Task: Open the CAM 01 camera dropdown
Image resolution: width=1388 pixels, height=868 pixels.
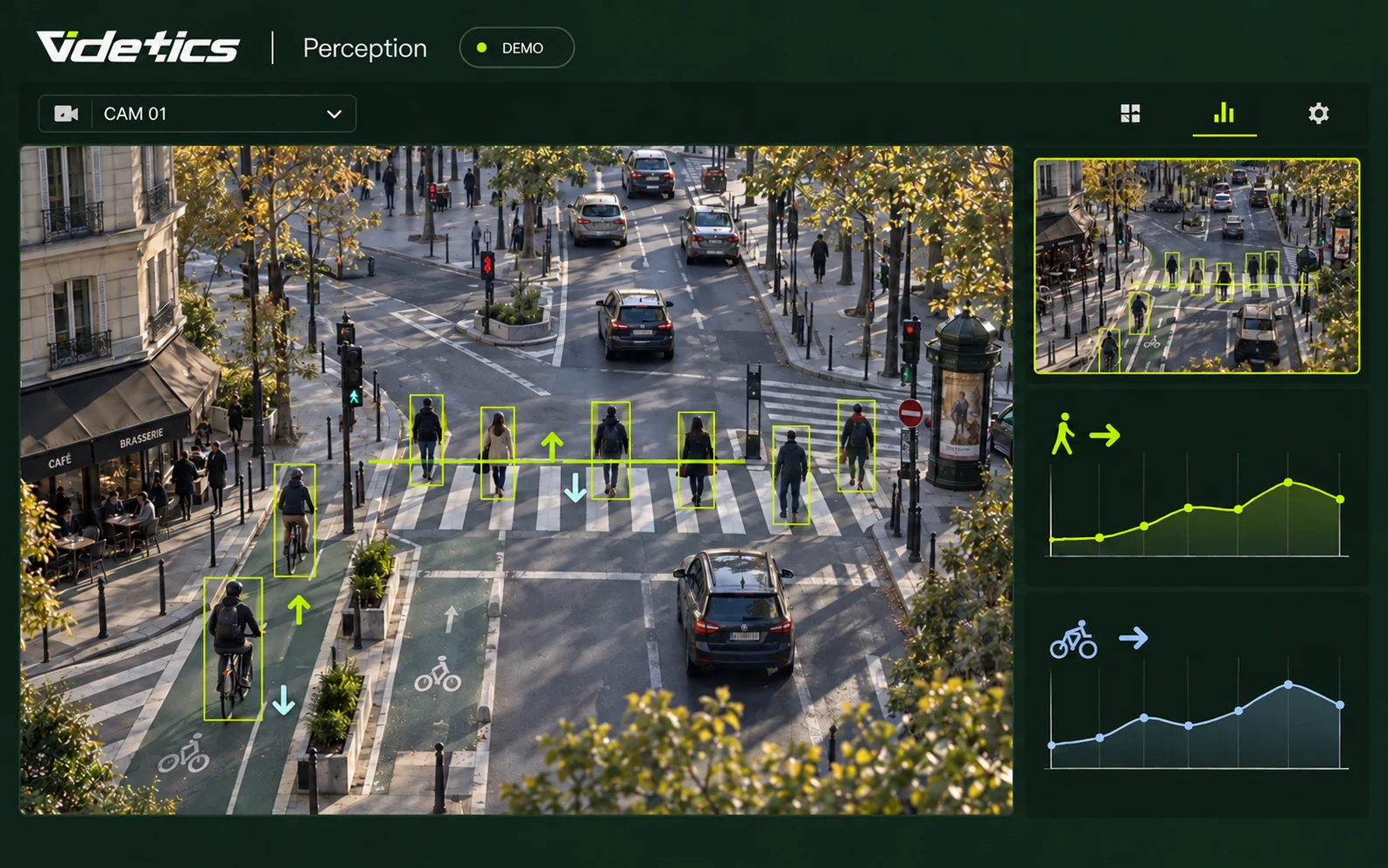Action: pyautogui.click(x=197, y=114)
